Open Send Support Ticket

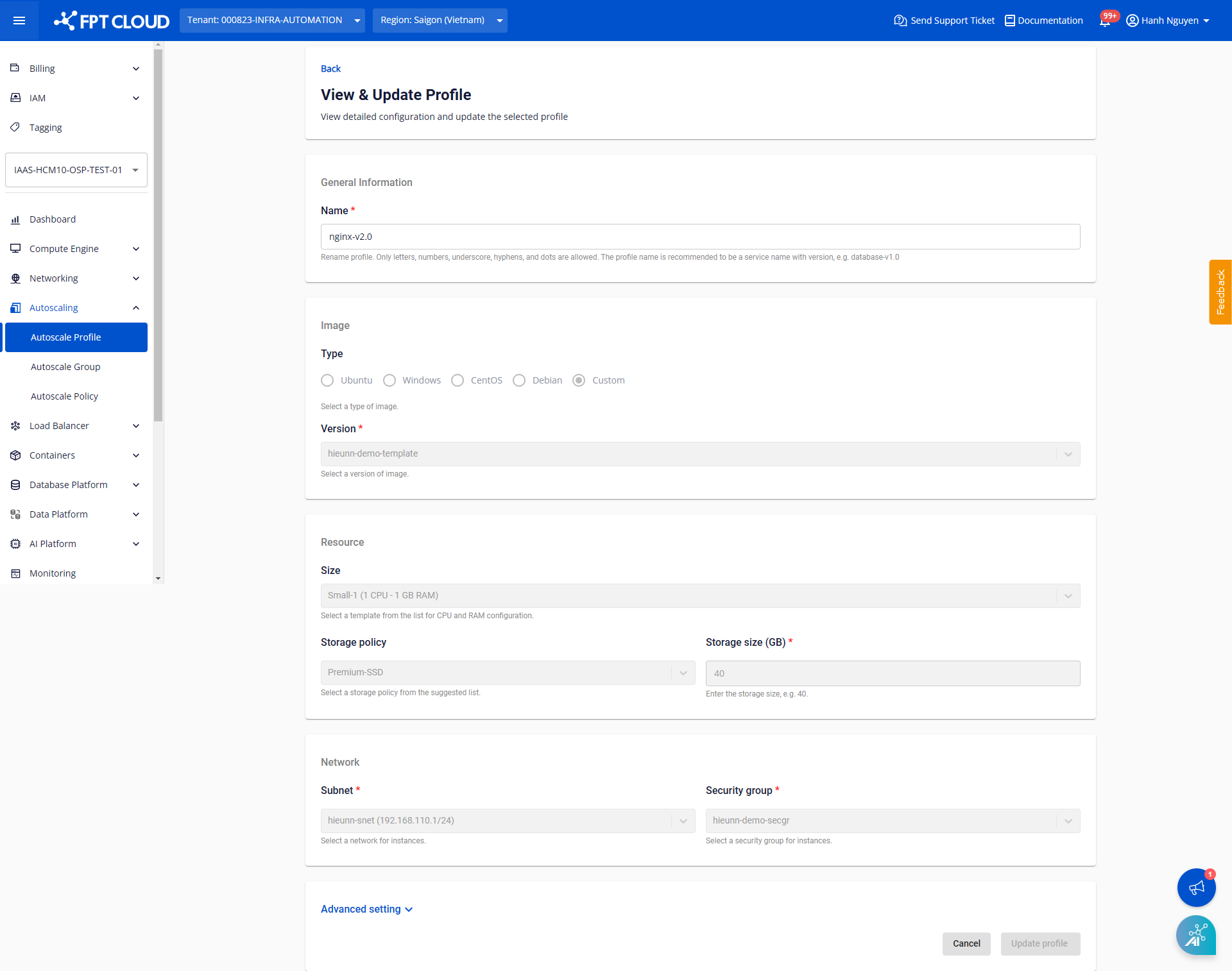coord(943,20)
